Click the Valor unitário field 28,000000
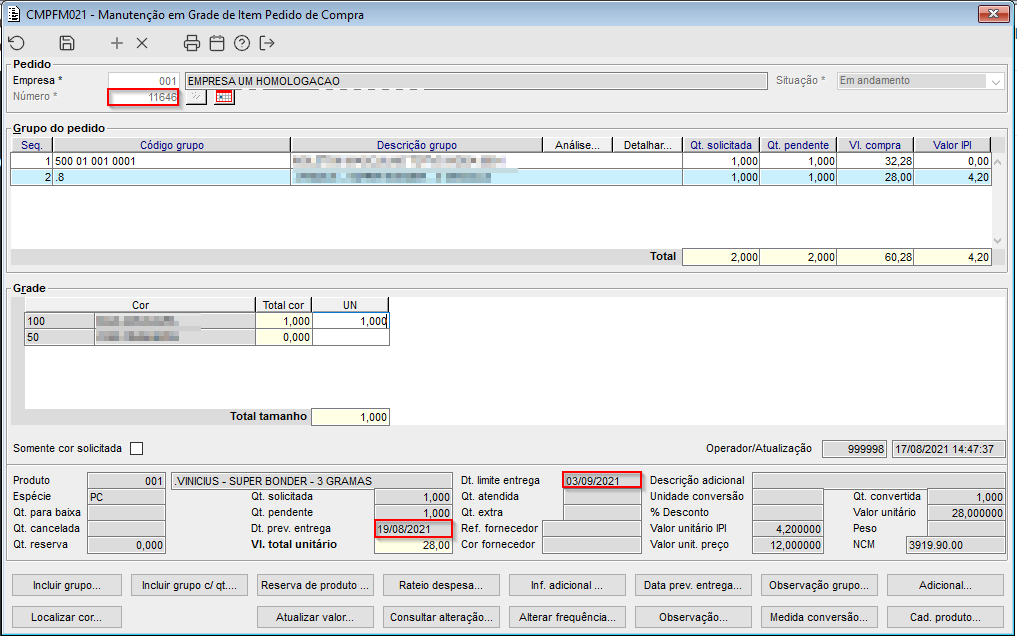The width and height of the screenshot is (1017, 636). click(x=966, y=513)
